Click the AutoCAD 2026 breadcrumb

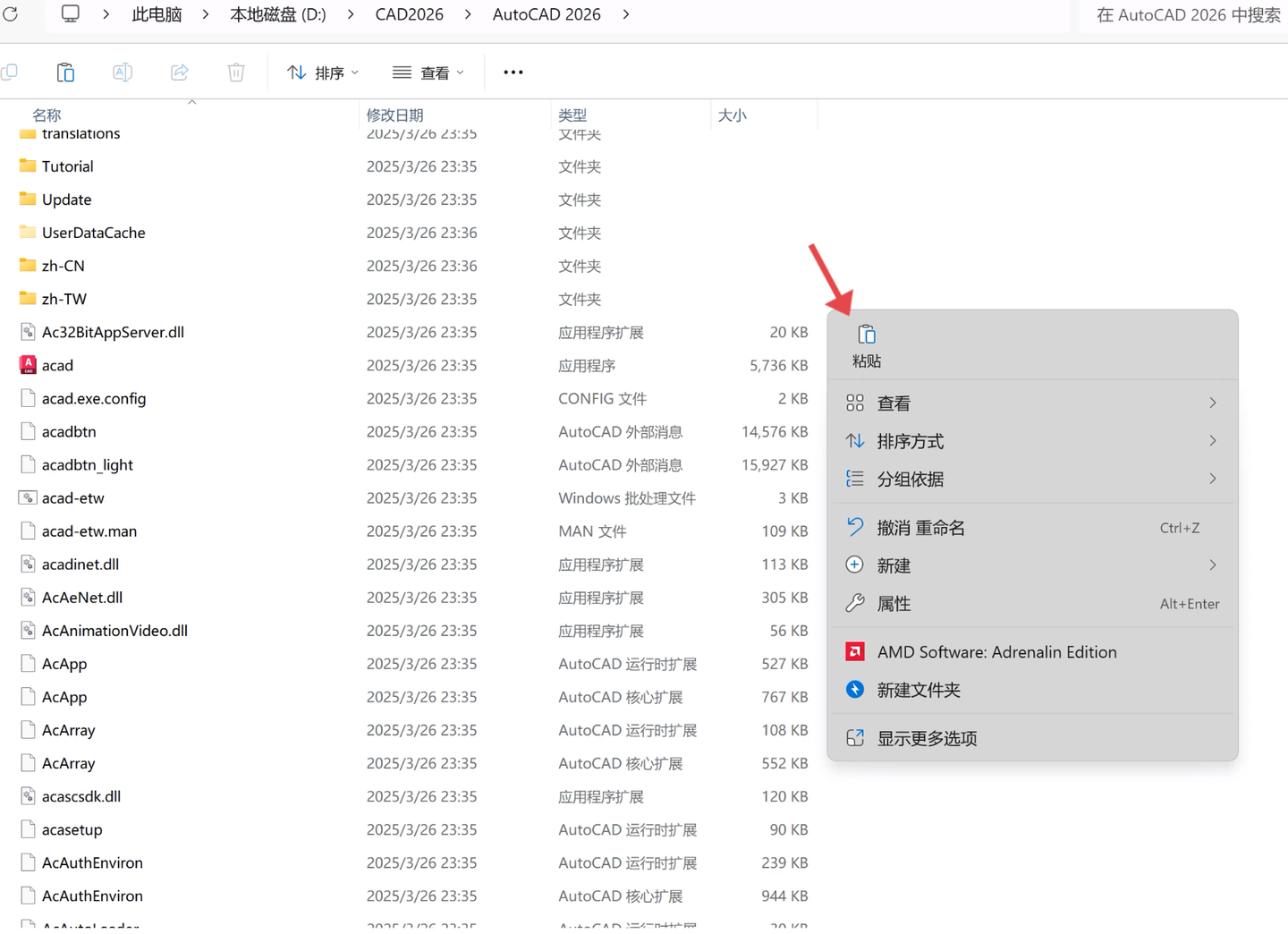pyautogui.click(x=547, y=14)
